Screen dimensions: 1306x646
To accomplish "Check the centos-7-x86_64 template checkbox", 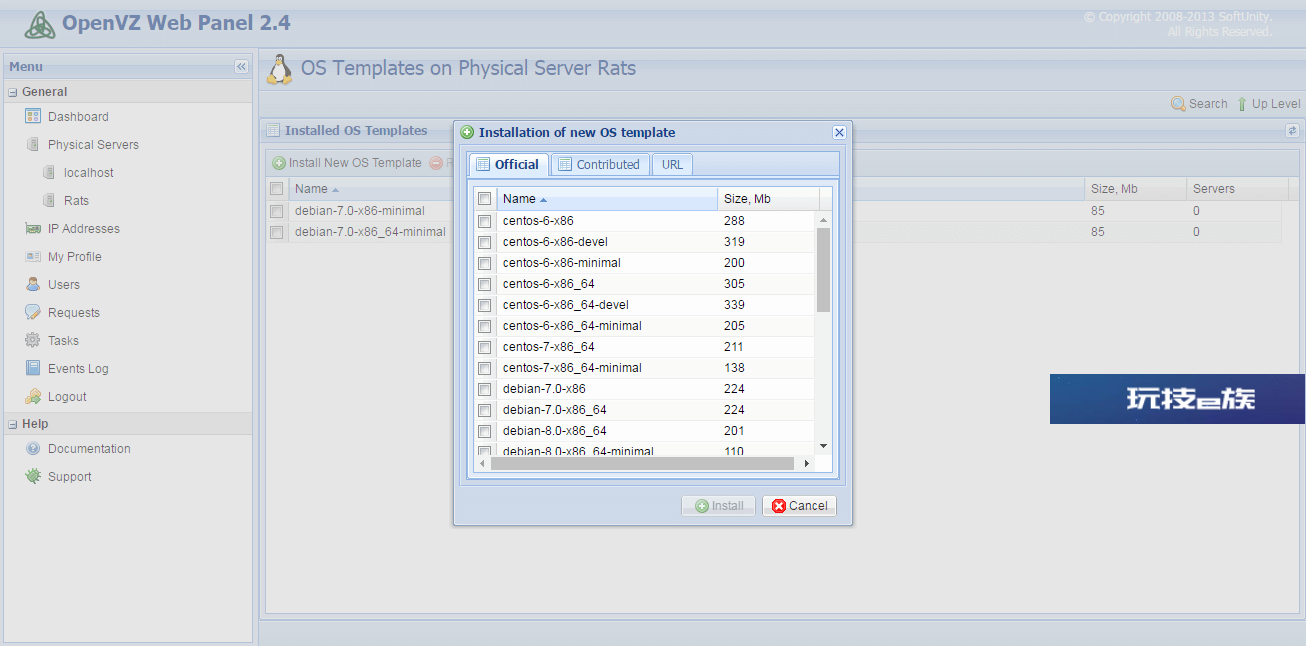I will (x=484, y=347).
